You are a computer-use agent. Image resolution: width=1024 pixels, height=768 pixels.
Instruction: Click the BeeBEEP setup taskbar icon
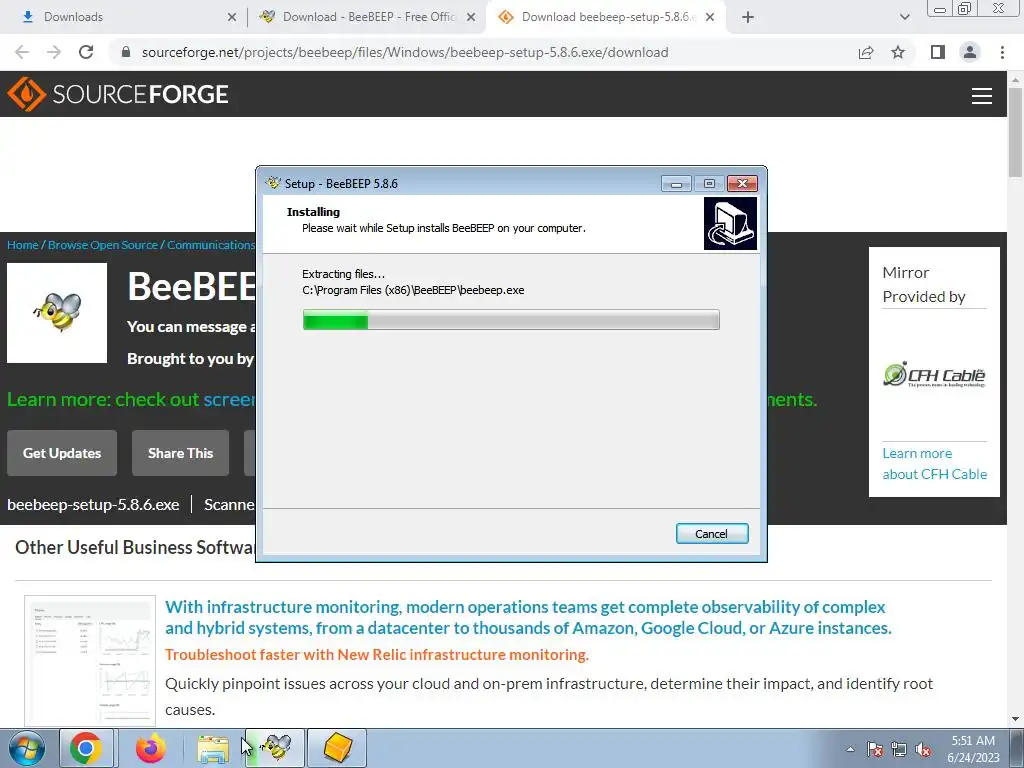pyautogui.click(x=276, y=748)
